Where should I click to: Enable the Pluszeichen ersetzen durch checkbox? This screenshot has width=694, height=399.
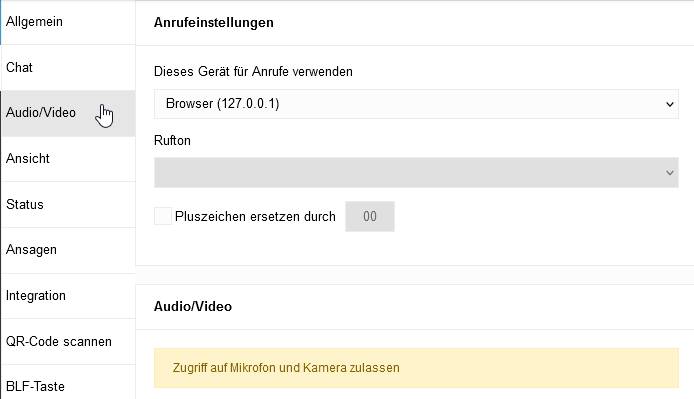click(163, 216)
